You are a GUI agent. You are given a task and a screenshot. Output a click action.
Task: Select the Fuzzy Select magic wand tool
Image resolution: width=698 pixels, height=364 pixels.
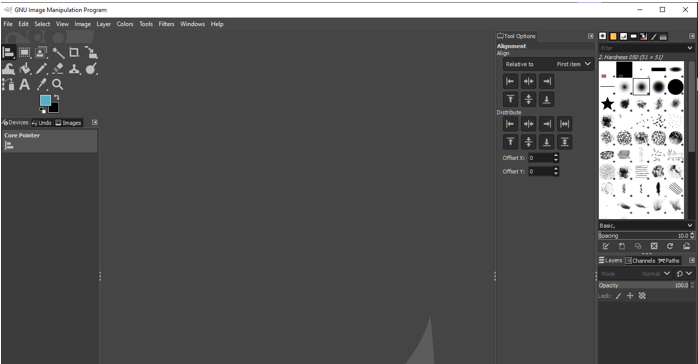point(58,53)
